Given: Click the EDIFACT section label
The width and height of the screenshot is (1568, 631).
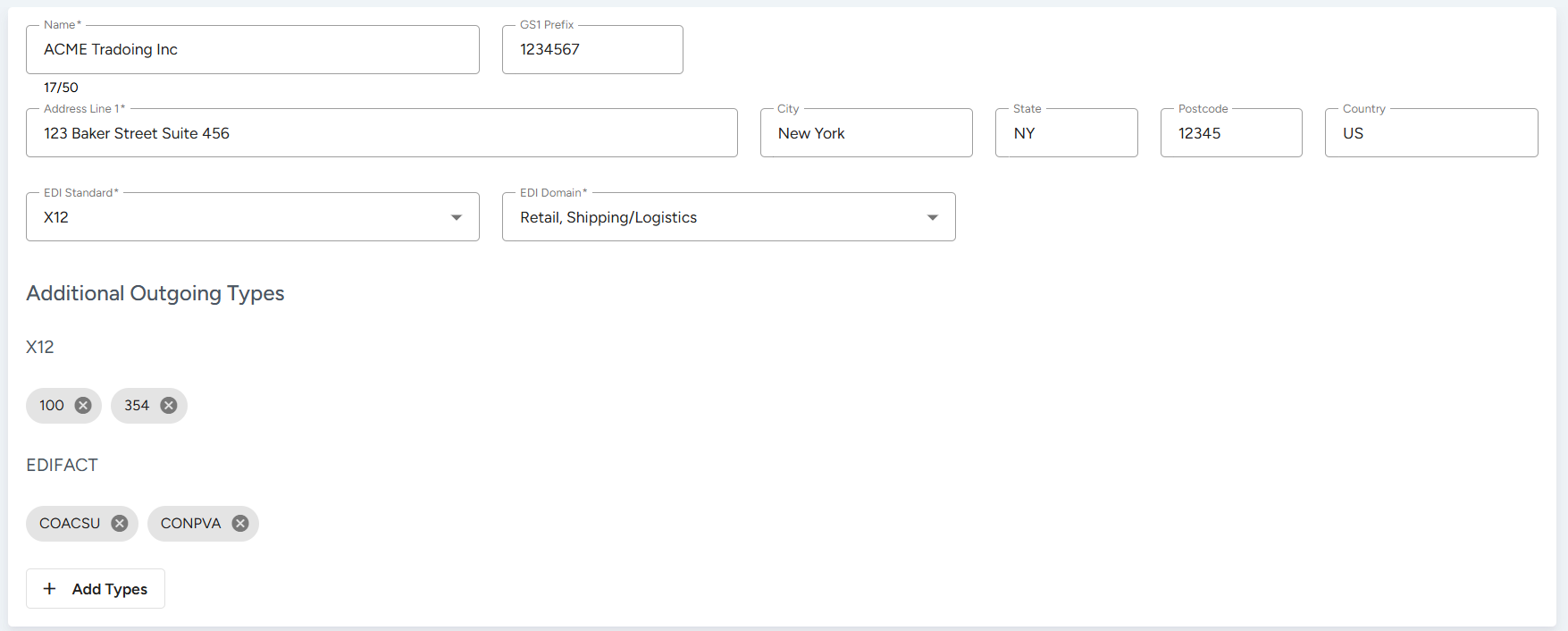Looking at the screenshot, I should coord(63,465).
